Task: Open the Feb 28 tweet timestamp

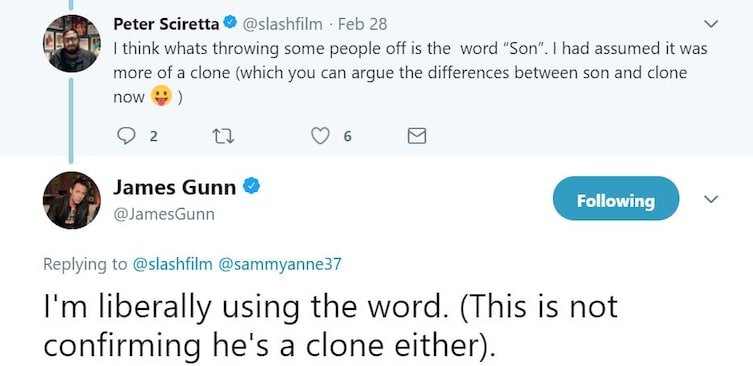Action: coord(363,24)
